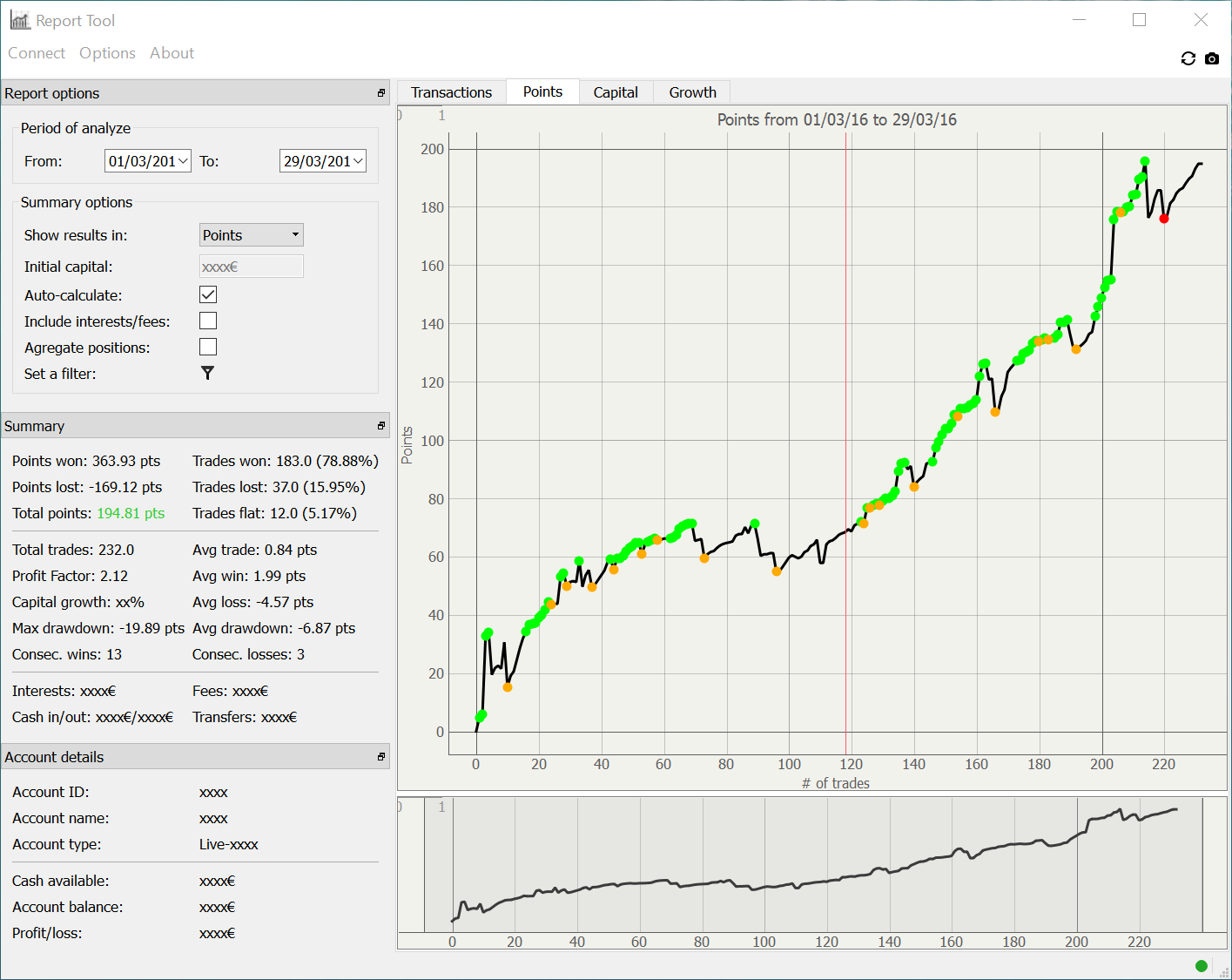
Task: Click the refresh icon in top-right toolbar
Action: [1188, 58]
